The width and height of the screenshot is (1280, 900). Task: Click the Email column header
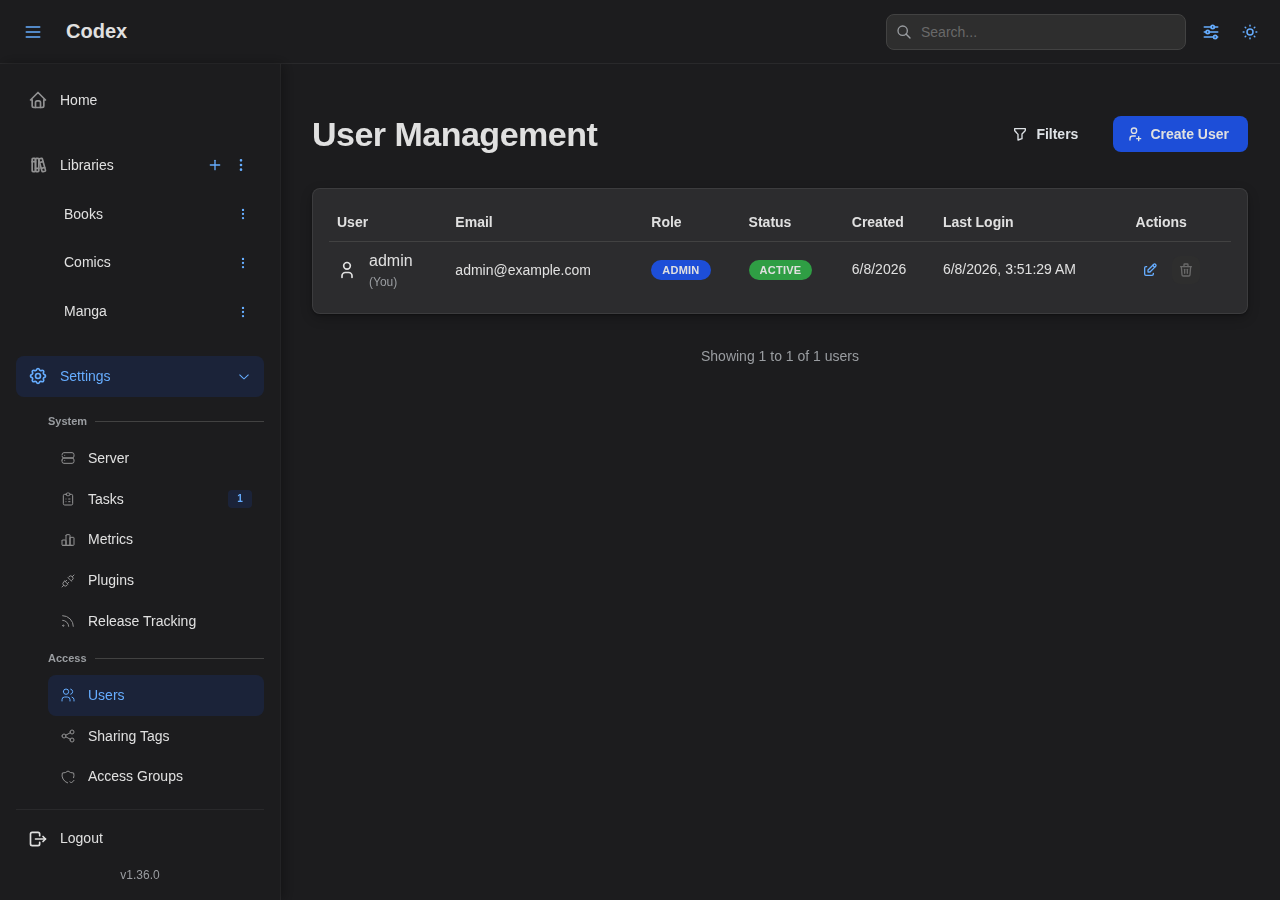coord(474,222)
